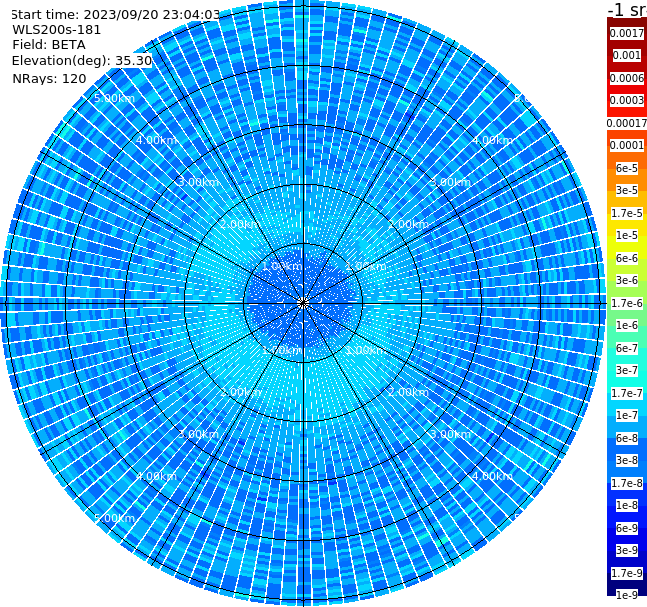
Task: Click the 6e-8 colorbar label
Action: click(627, 438)
